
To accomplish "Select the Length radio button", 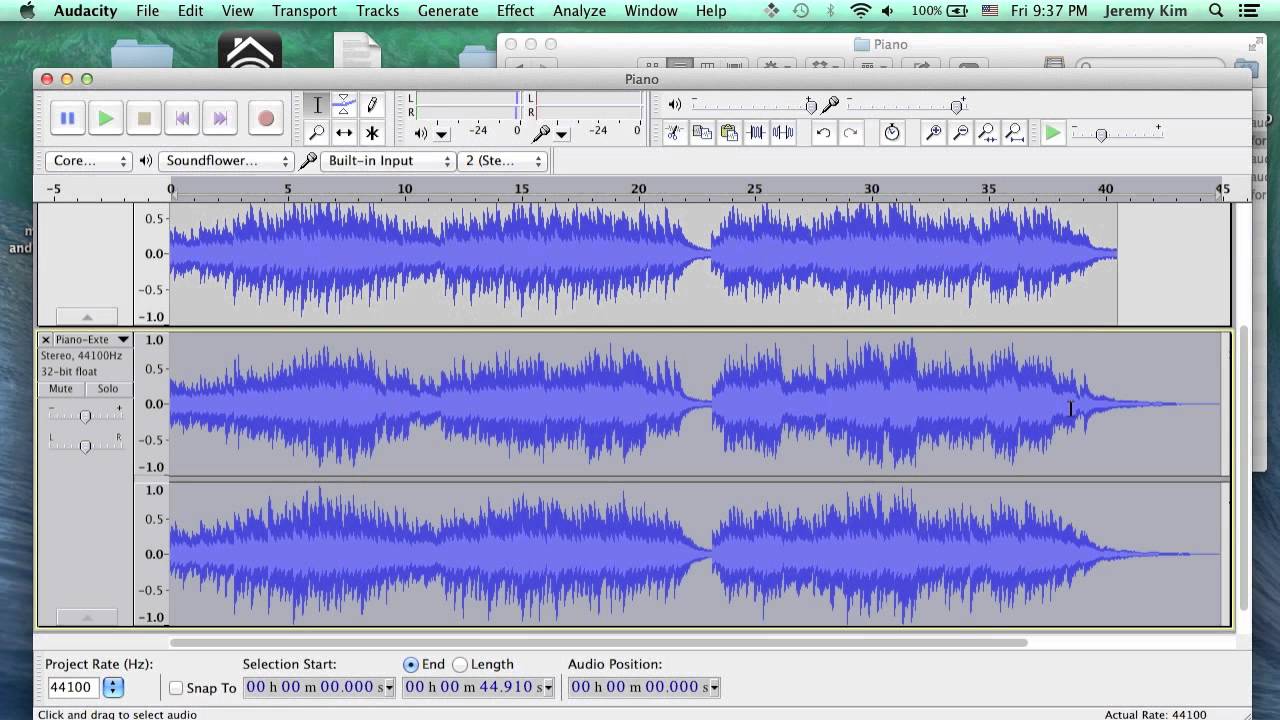I will [460, 664].
